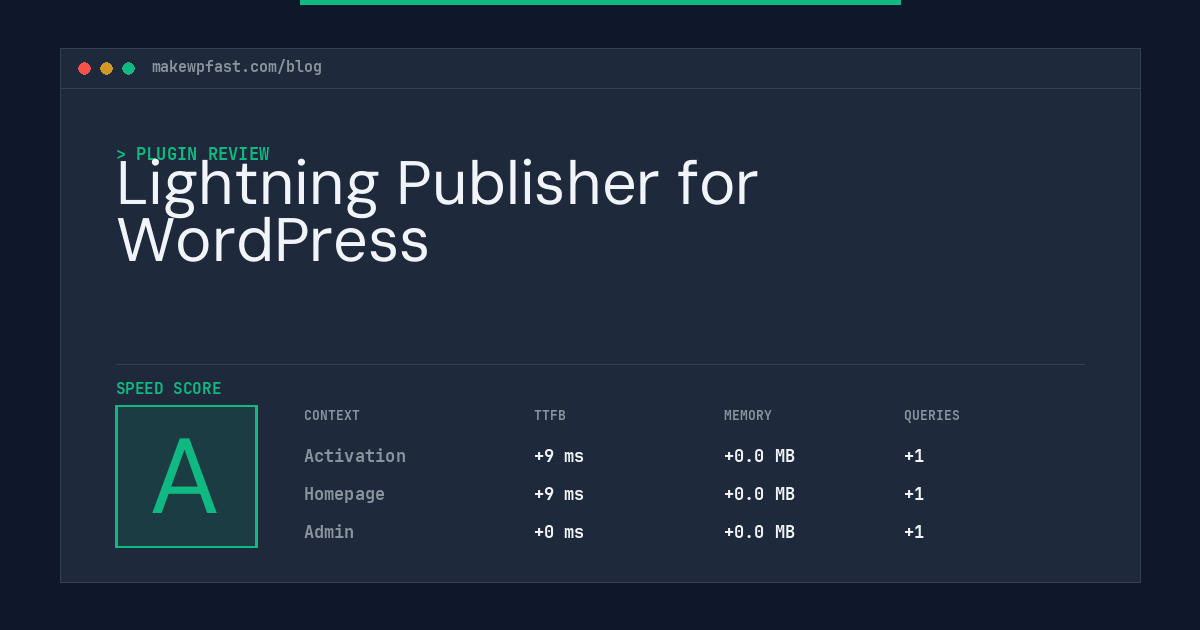1200x630 pixels.
Task: Click the green window dot
Action: [128, 68]
